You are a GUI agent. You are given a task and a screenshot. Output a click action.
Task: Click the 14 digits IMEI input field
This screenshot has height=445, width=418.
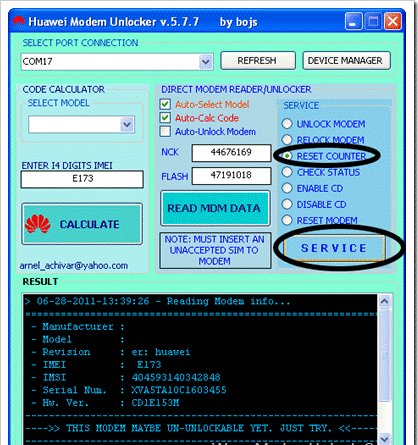(82, 179)
